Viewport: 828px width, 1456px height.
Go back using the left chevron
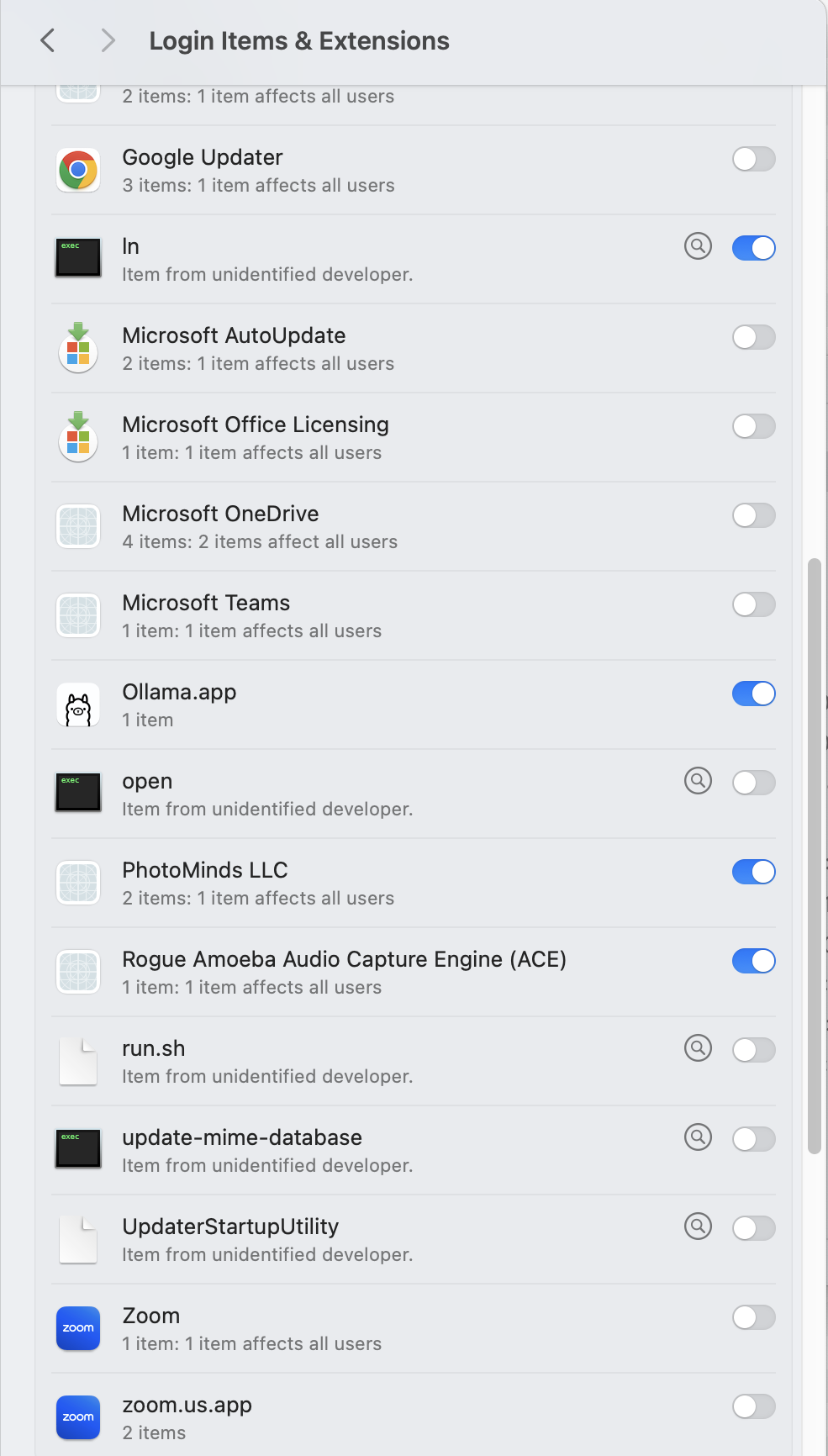[48, 40]
